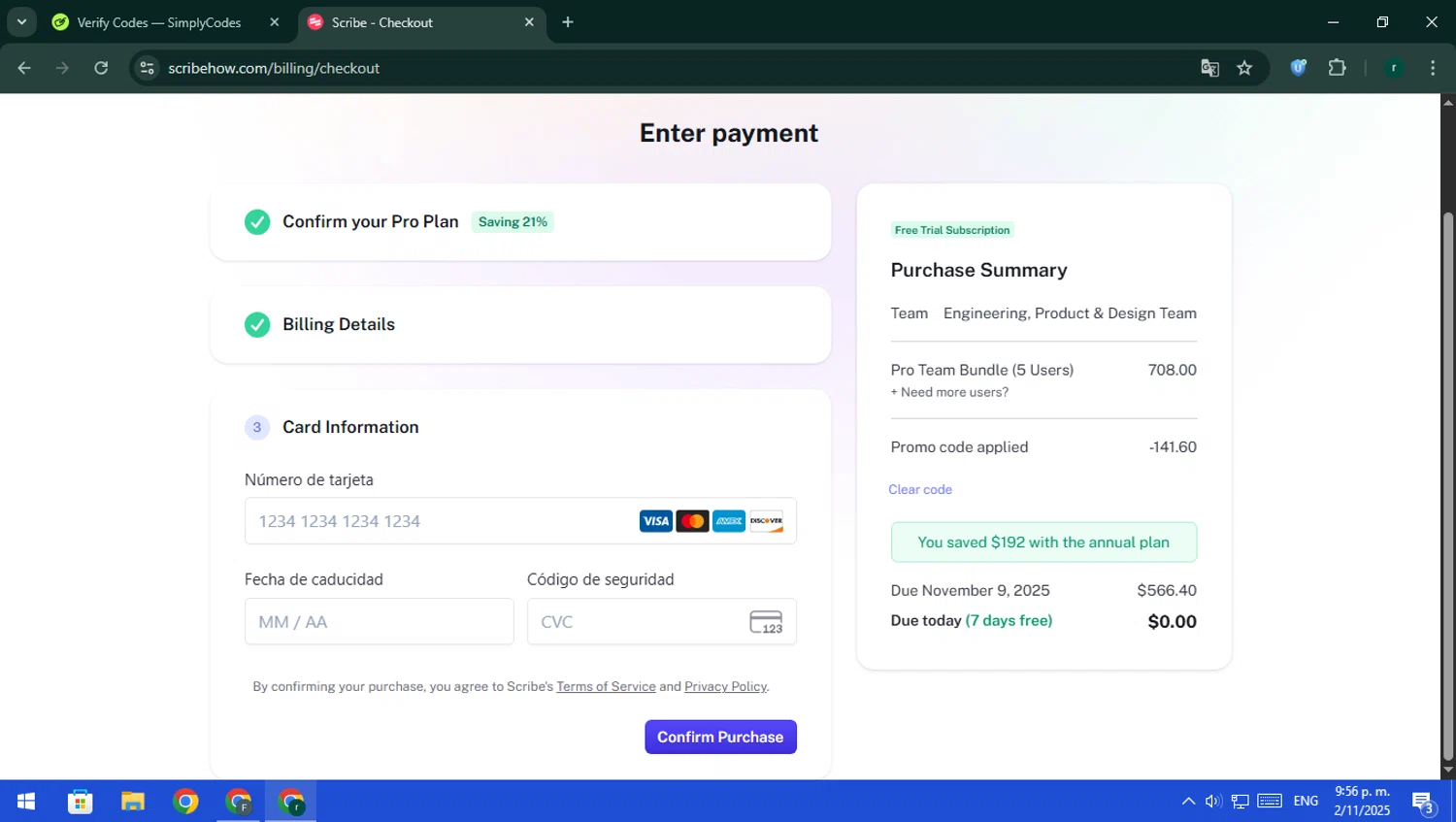Open the tab search dropdown
This screenshot has height=822, width=1456.
pos(21,21)
